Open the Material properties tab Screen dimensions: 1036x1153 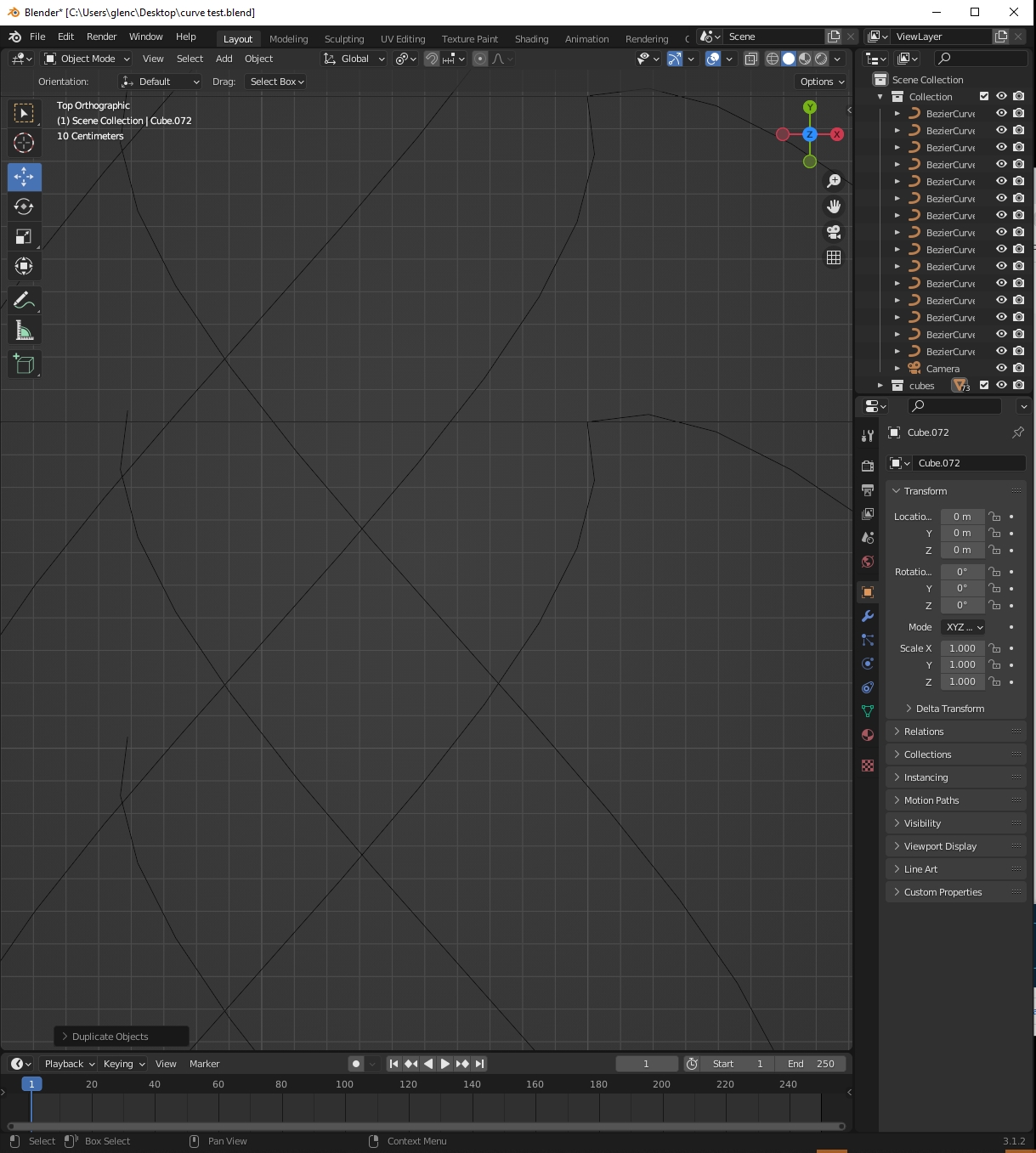point(868,734)
